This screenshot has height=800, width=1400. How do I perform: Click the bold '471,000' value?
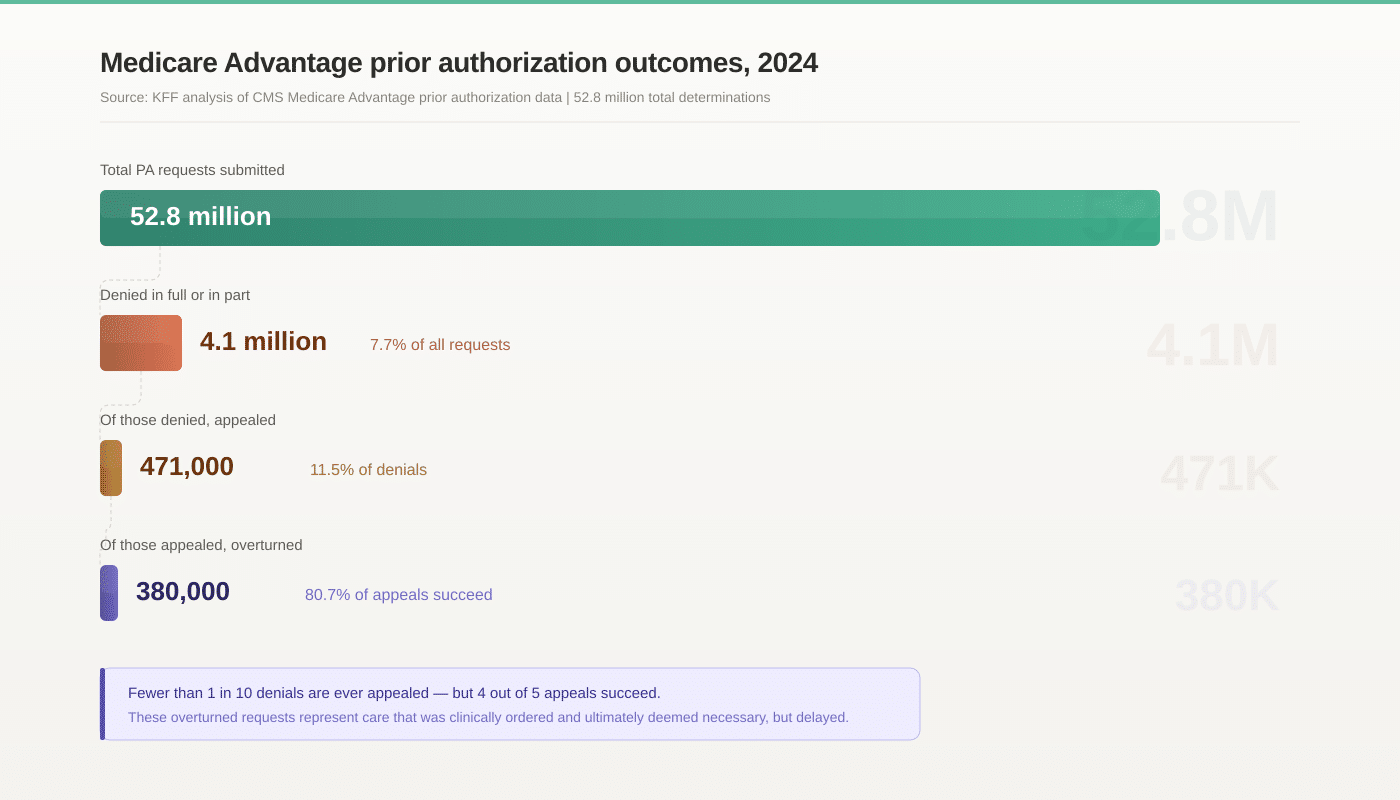click(187, 467)
